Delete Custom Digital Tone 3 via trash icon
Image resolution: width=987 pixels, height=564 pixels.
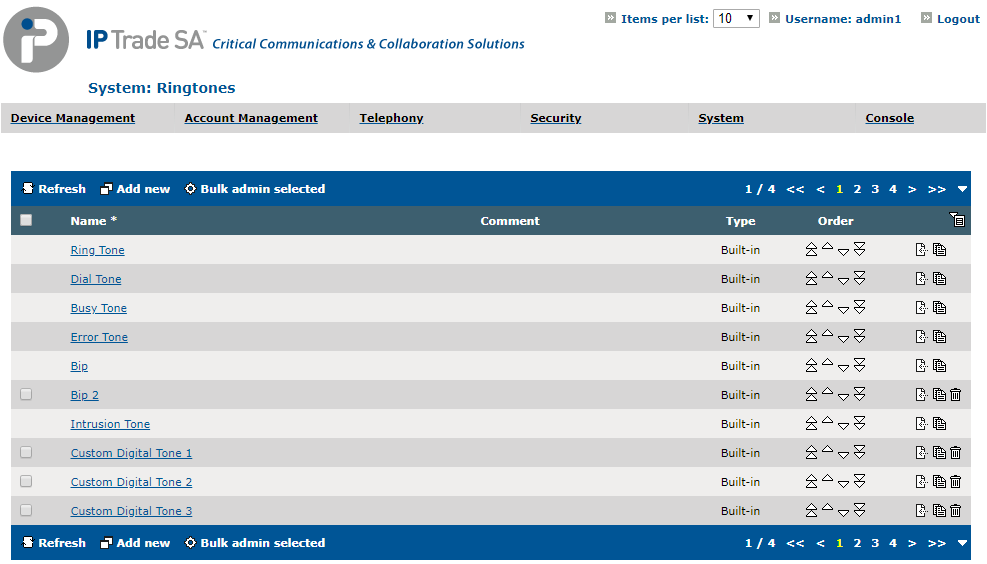pyautogui.click(x=956, y=510)
